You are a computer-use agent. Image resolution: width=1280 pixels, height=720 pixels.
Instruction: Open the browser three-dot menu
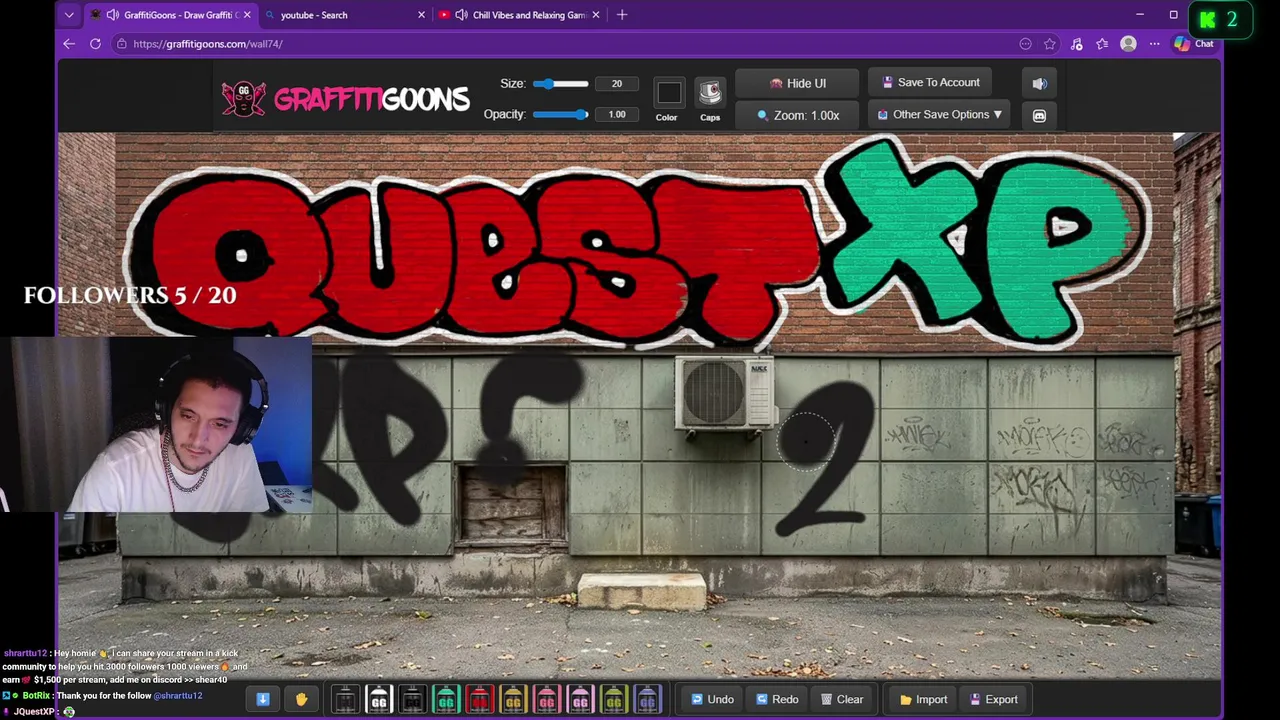click(x=1154, y=44)
